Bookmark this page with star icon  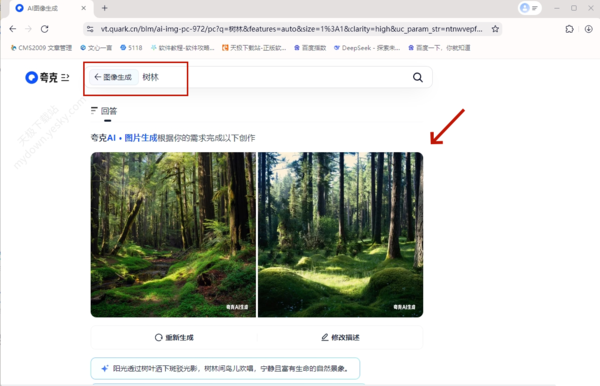[x=495, y=29]
